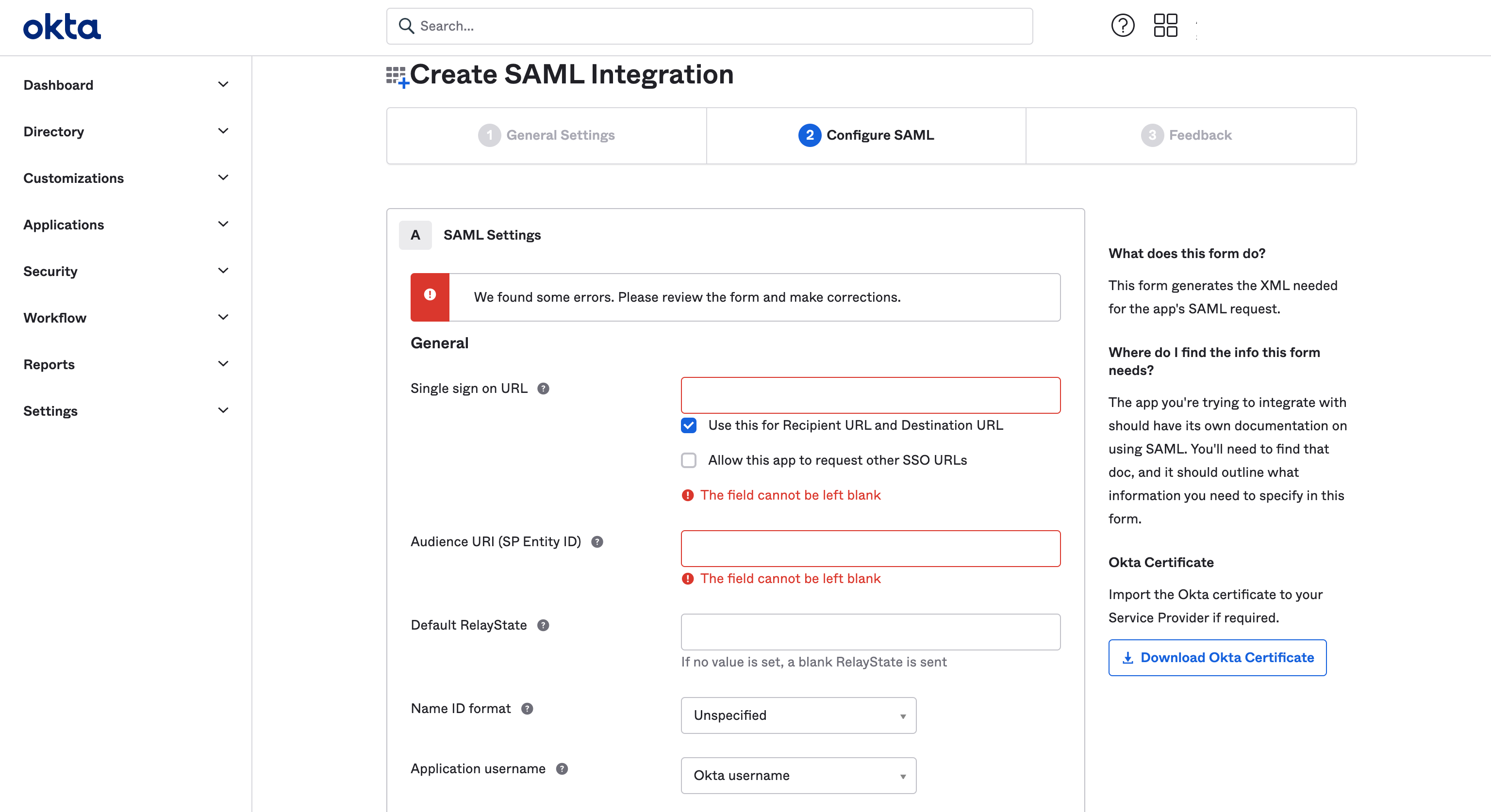Download the Okta Certificate button

click(x=1218, y=657)
